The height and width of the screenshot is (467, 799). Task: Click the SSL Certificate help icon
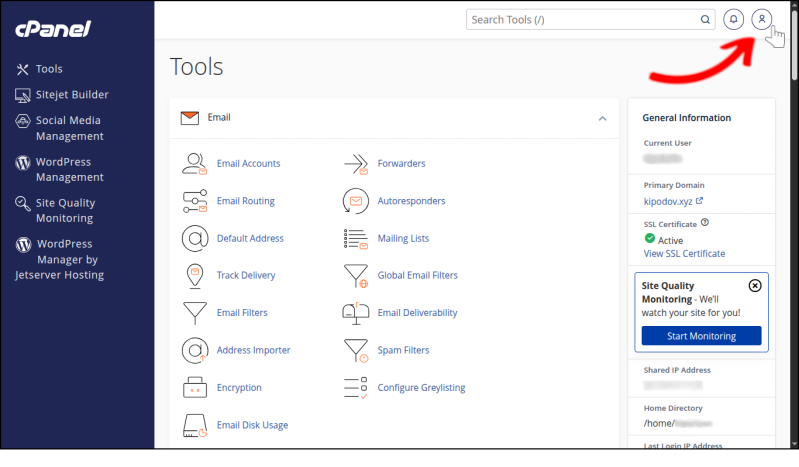(705, 222)
